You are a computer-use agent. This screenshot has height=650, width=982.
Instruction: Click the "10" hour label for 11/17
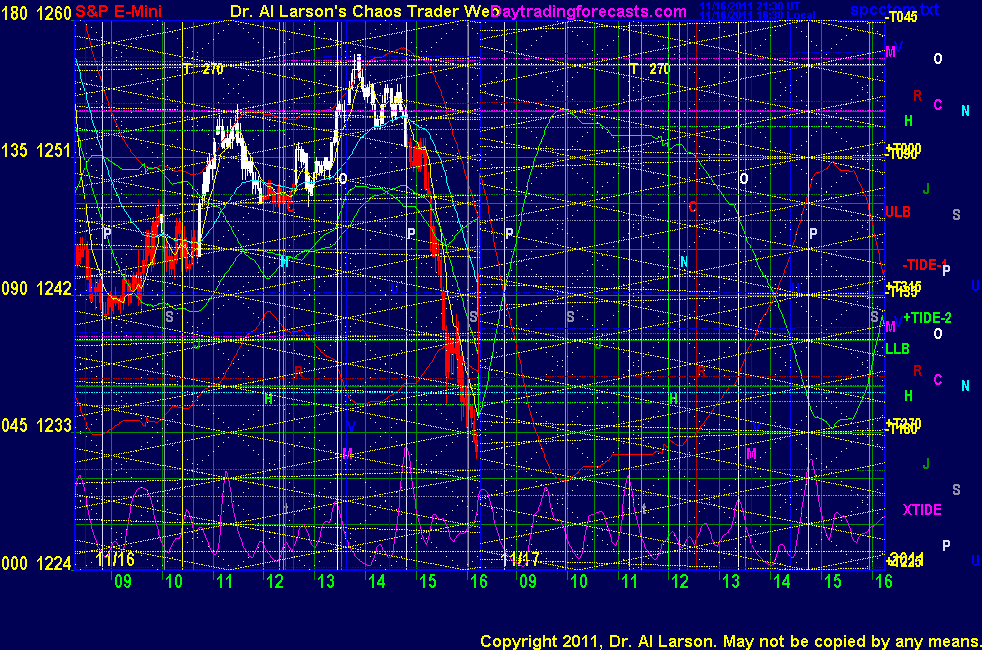tap(579, 581)
